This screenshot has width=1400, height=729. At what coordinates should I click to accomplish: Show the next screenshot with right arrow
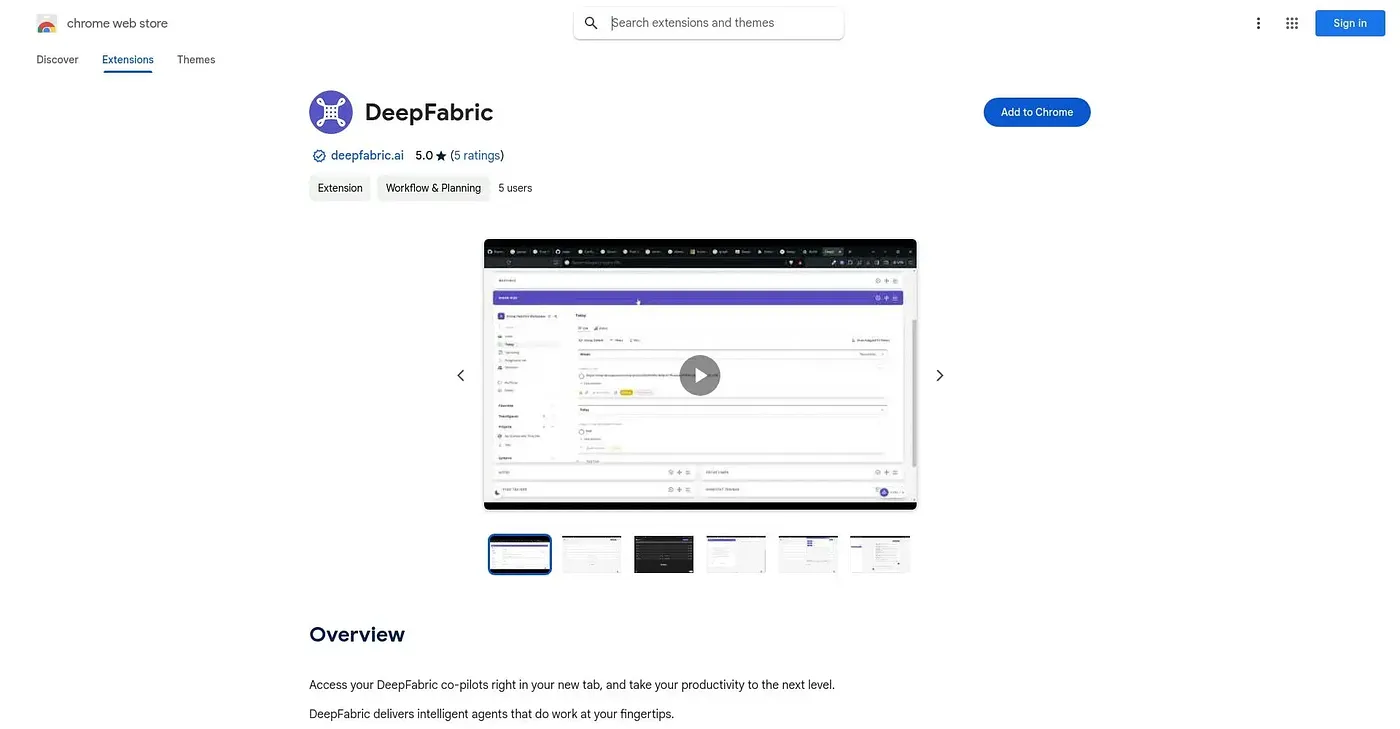pyautogui.click(x=939, y=375)
